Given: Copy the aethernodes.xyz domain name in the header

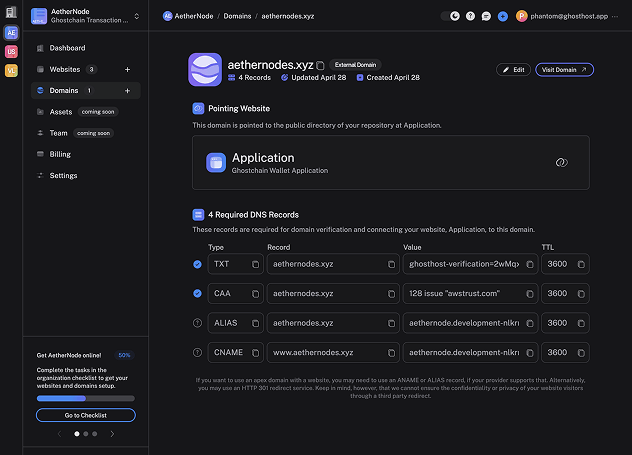Looking at the screenshot, I should (x=320, y=65).
